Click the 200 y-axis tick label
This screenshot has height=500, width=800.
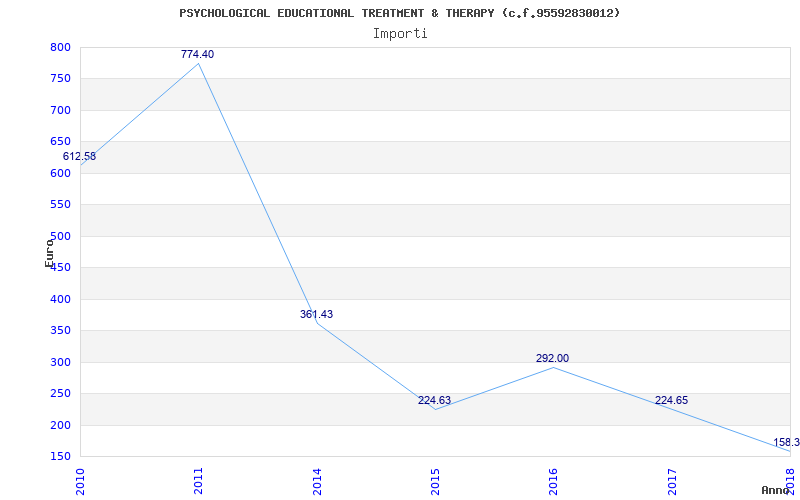tap(60, 425)
